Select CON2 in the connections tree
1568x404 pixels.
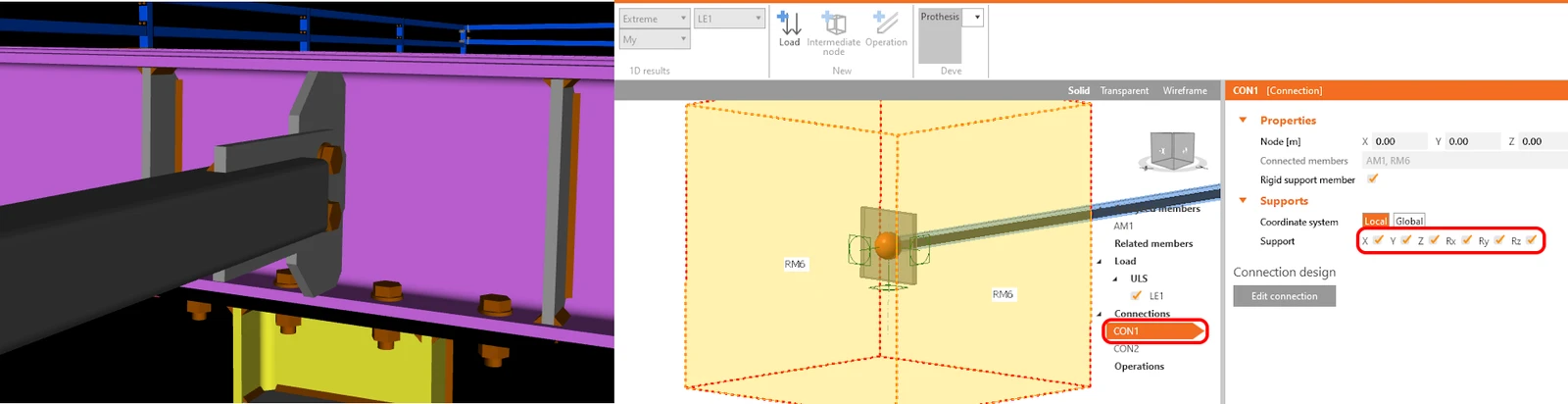(1126, 348)
